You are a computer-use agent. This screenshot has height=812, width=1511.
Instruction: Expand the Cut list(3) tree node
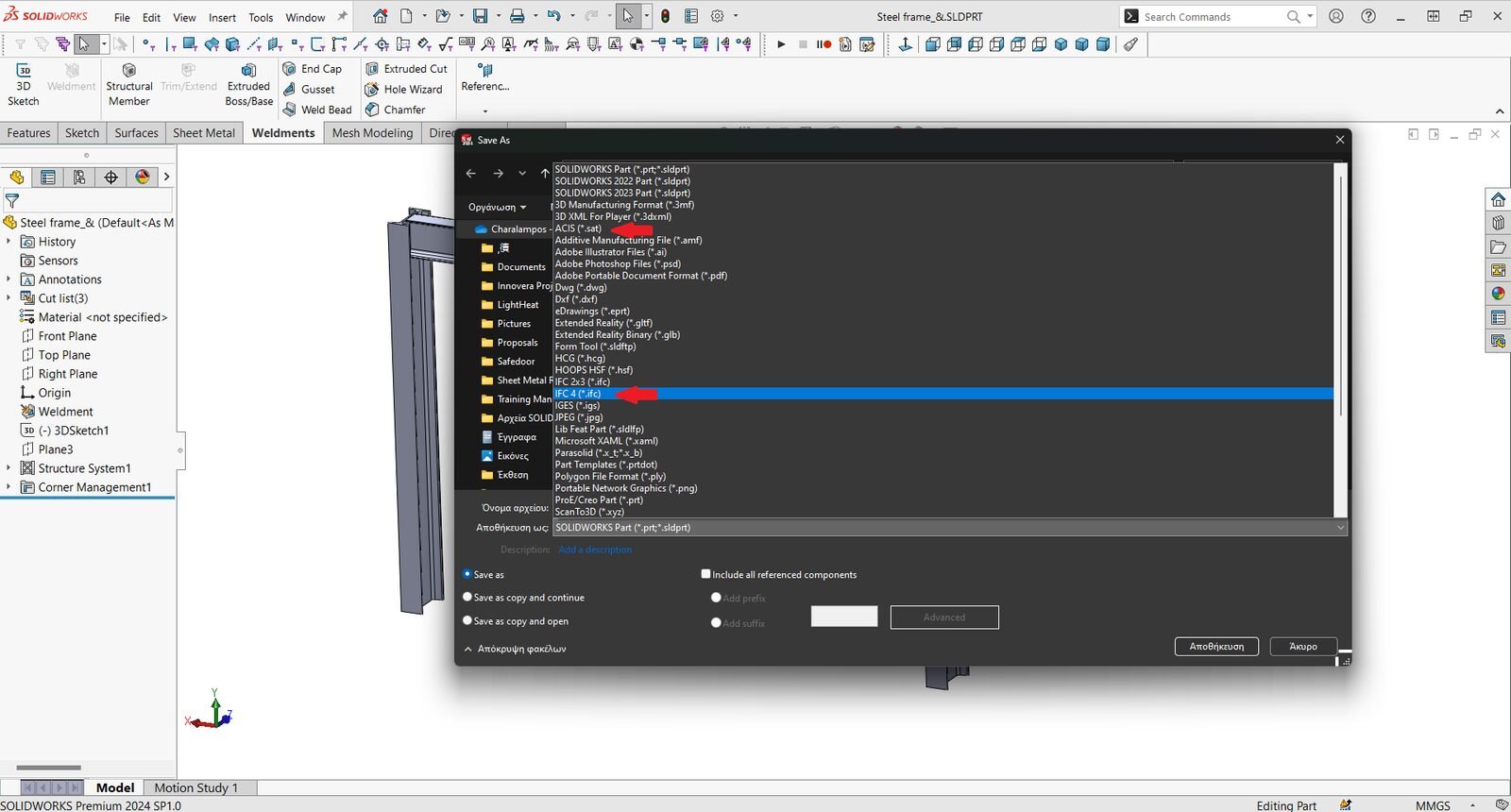pos(8,298)
